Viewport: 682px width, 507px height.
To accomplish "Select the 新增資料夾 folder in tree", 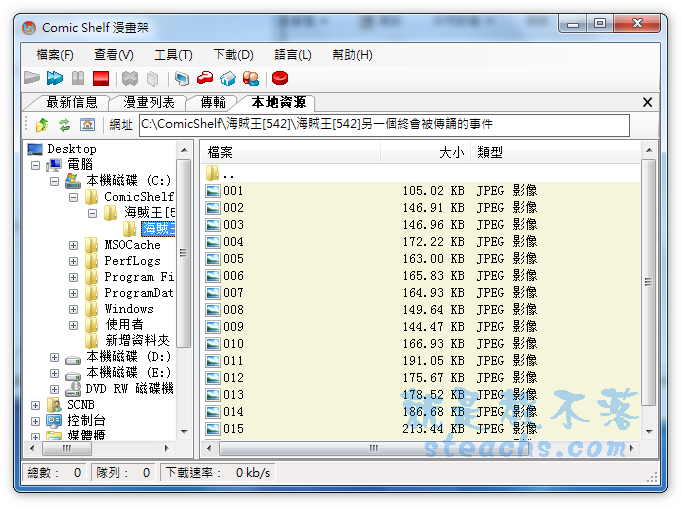I will tap(137, 340).
